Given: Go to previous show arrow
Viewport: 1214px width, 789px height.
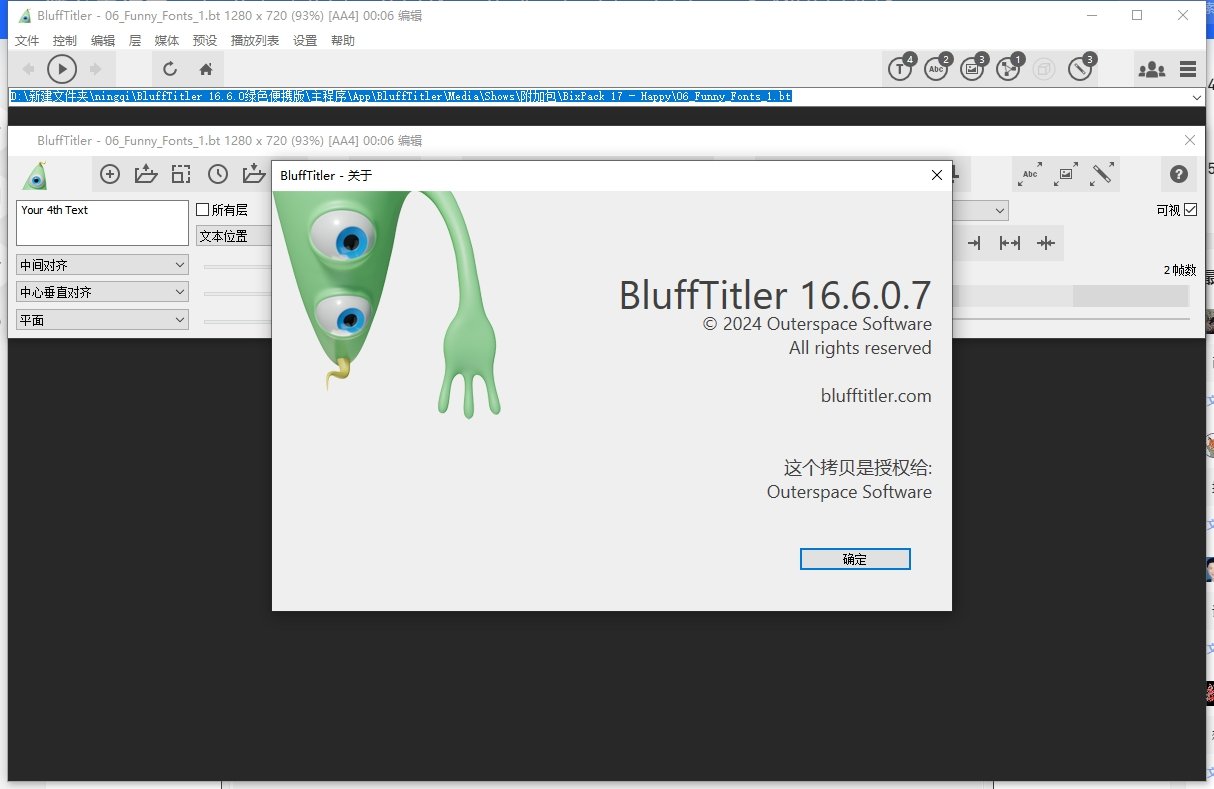Looking at the screenshot, I should tap(28, 69).
